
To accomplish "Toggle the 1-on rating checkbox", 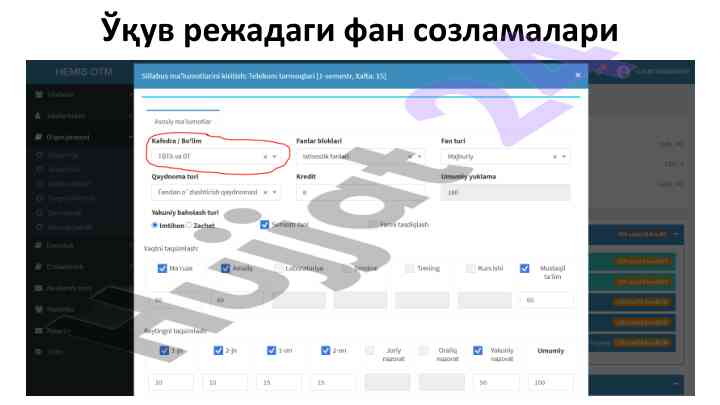I will 271,350.
